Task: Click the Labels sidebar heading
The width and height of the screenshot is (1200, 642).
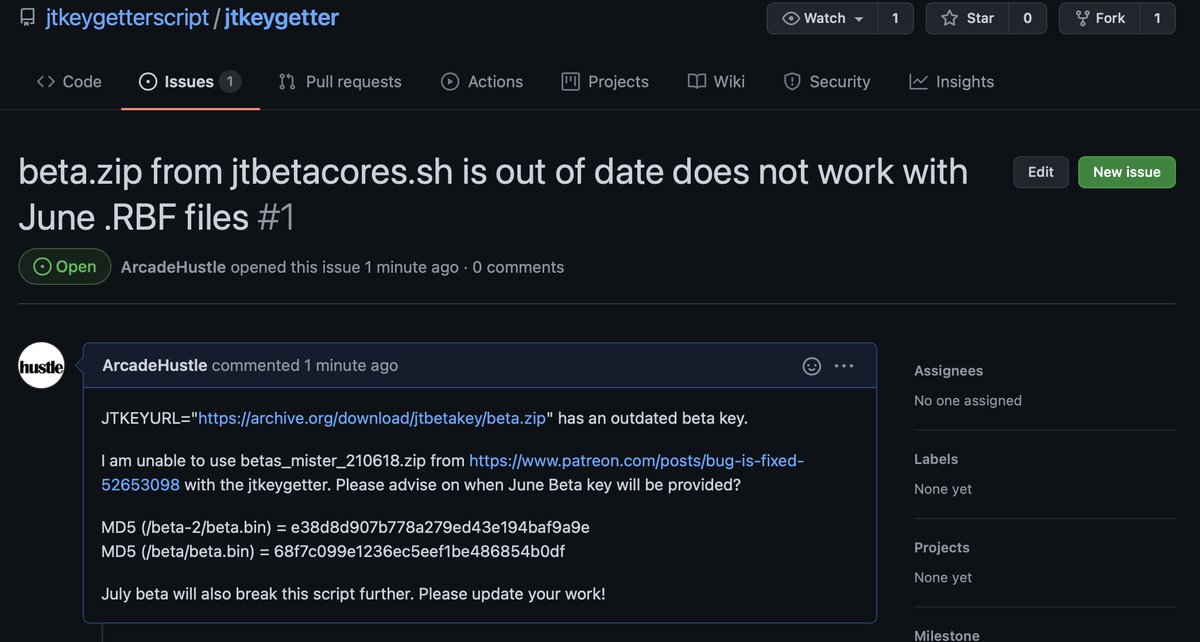Action: [936, 459]
